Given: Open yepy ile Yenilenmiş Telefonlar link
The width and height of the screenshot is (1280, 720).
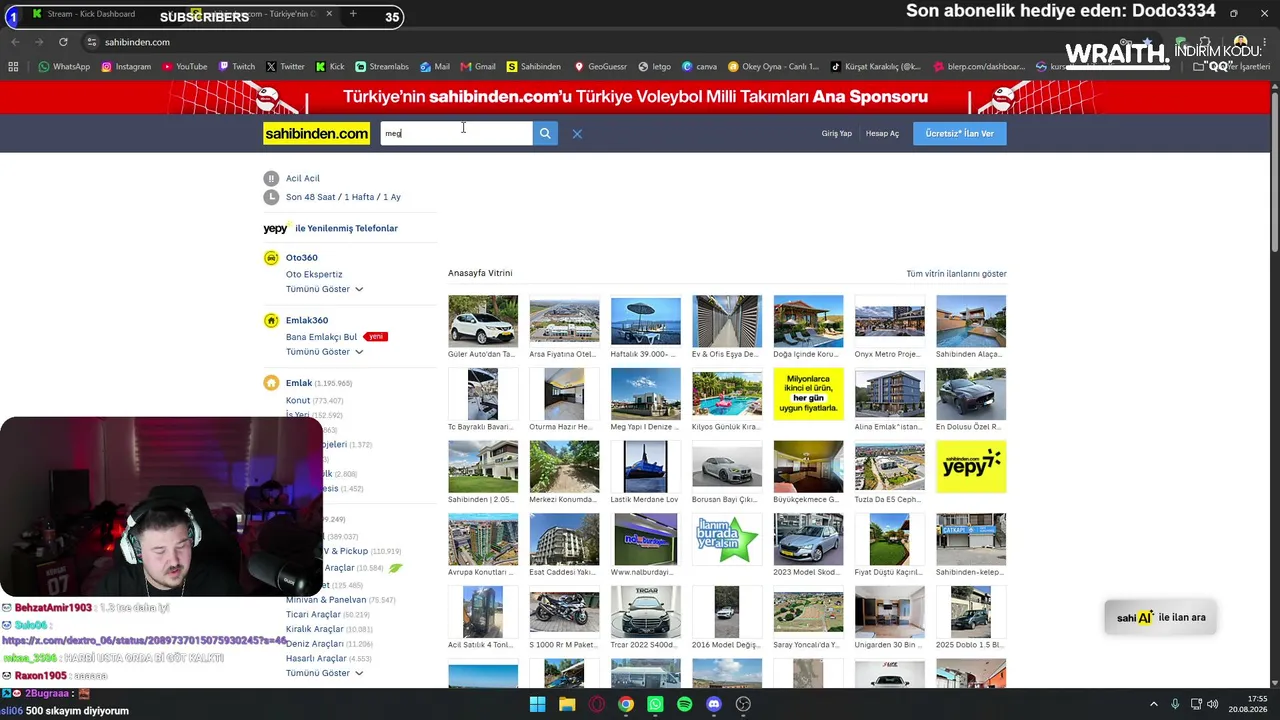Looking at the screenshot, I should (330, 228).
